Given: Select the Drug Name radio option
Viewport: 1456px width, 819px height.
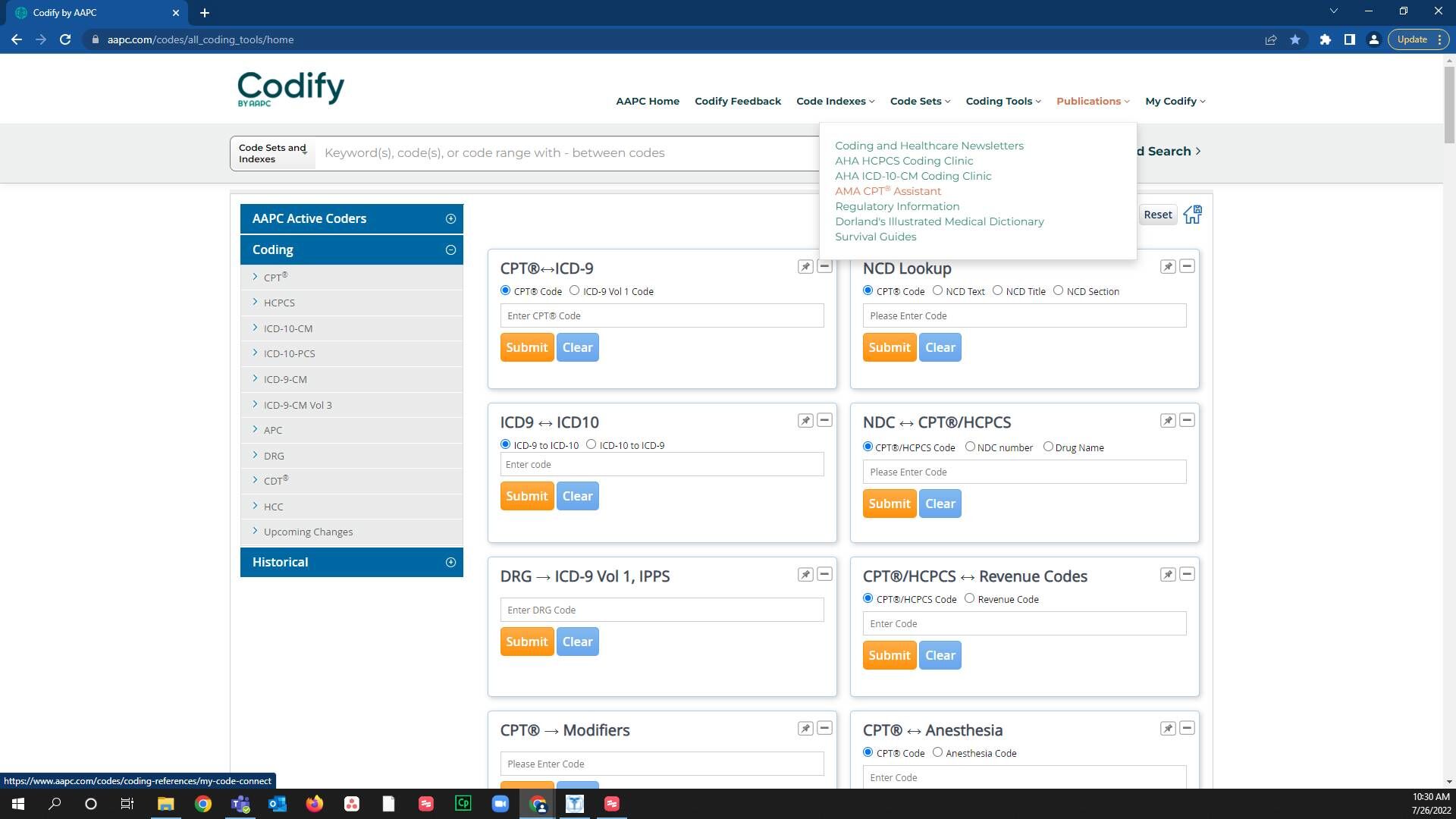Looking at the screenshot, I should 1048,447.
